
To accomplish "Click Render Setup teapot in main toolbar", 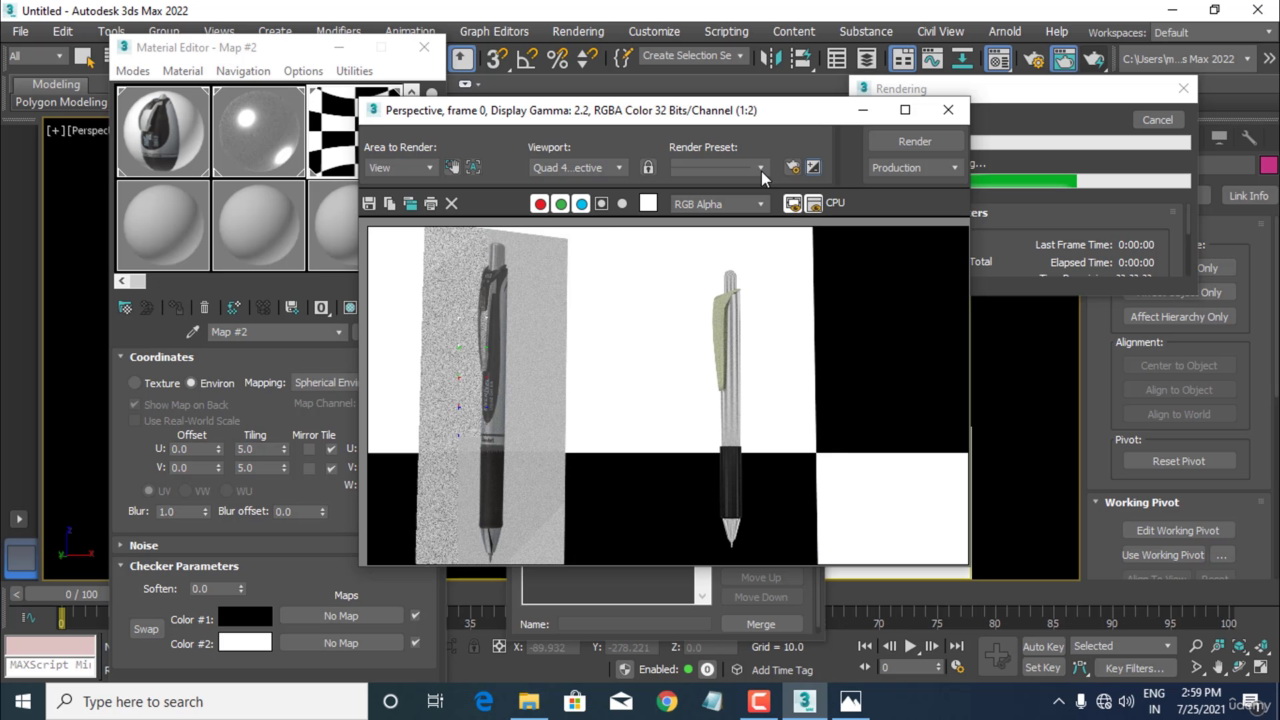I will (x=1034, y=59).
